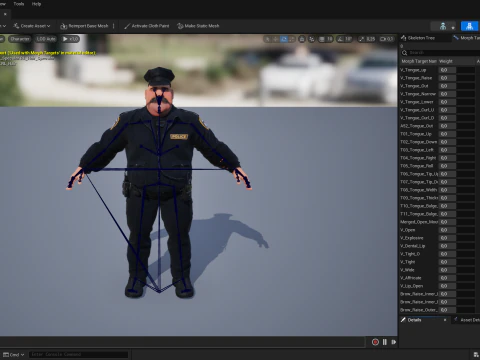This screenshot has width=480, height=360.
Task: Activate Cloth Paint tool
Action: click(147, 26)
